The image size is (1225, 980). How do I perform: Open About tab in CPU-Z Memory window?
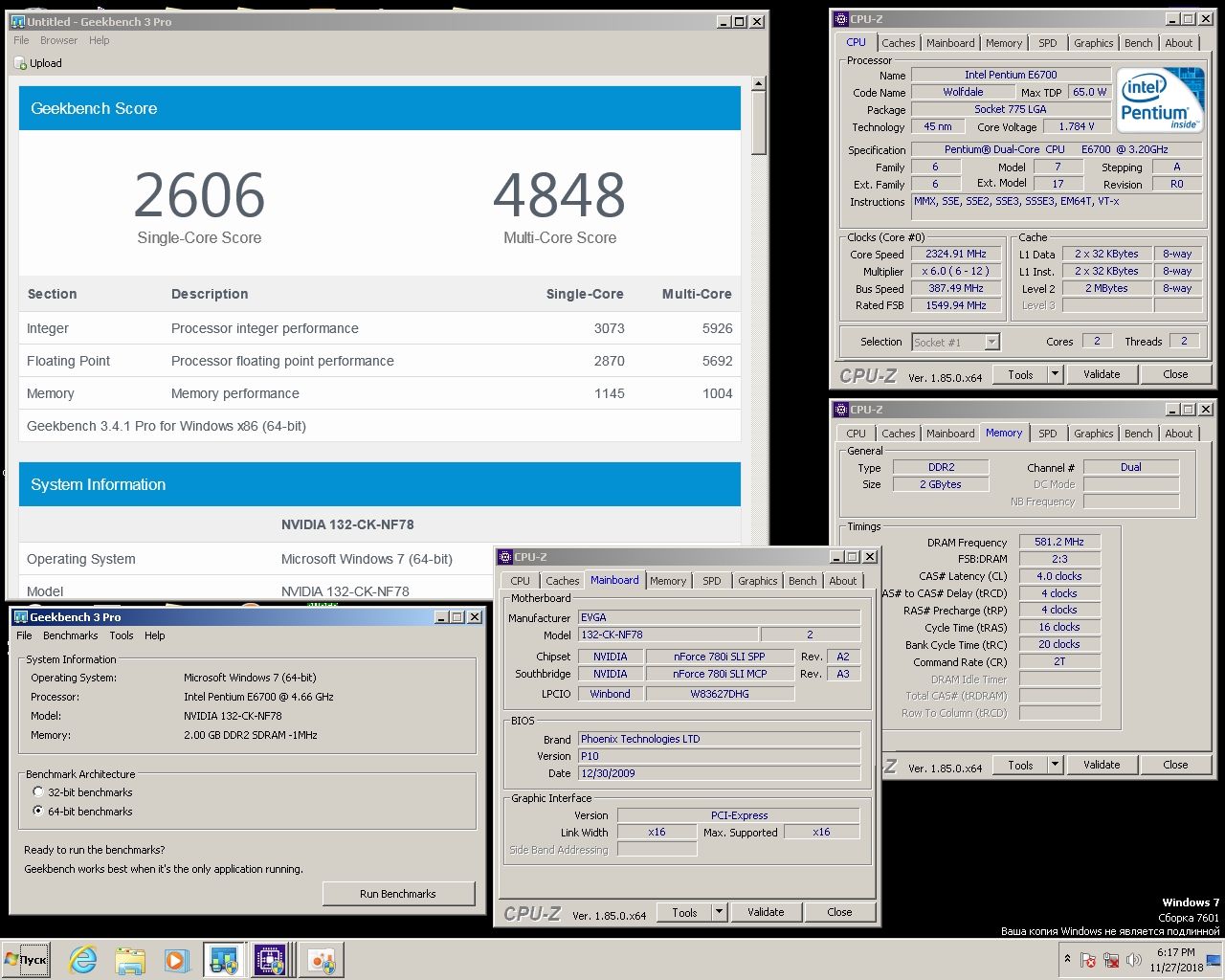1179,434
